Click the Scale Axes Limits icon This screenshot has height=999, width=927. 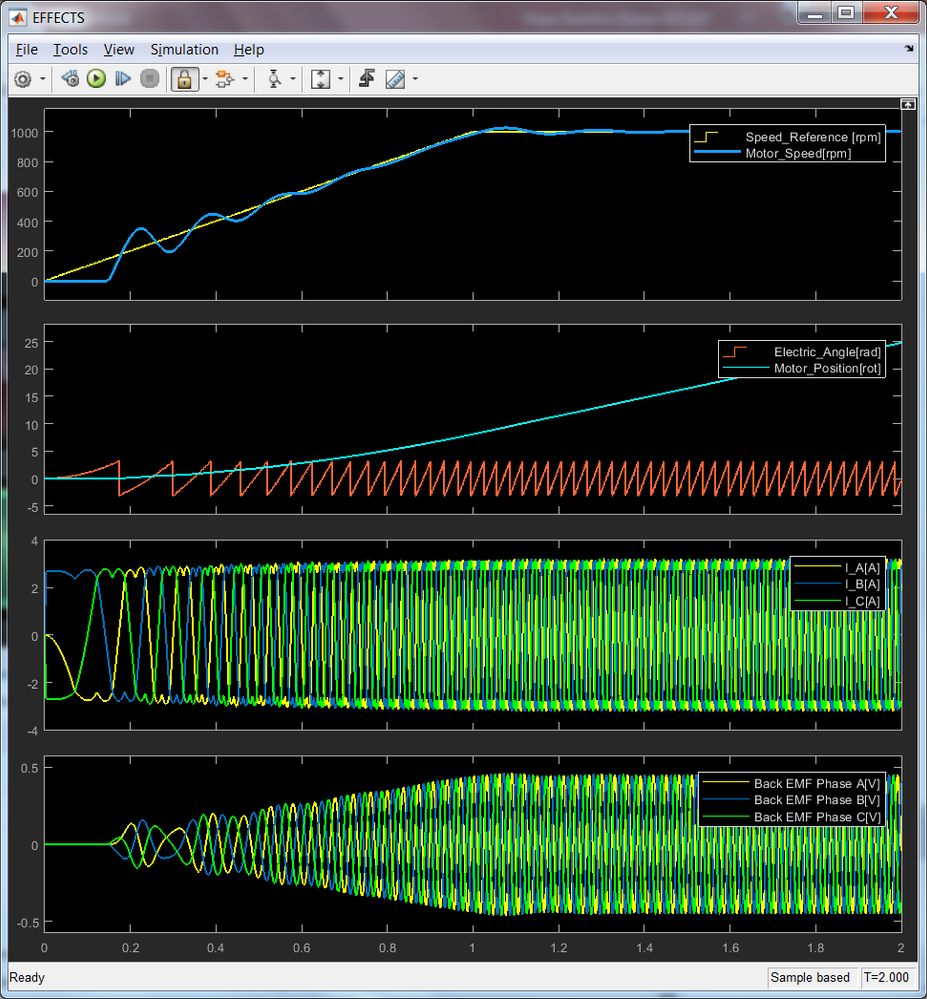[x=321, y=79]
